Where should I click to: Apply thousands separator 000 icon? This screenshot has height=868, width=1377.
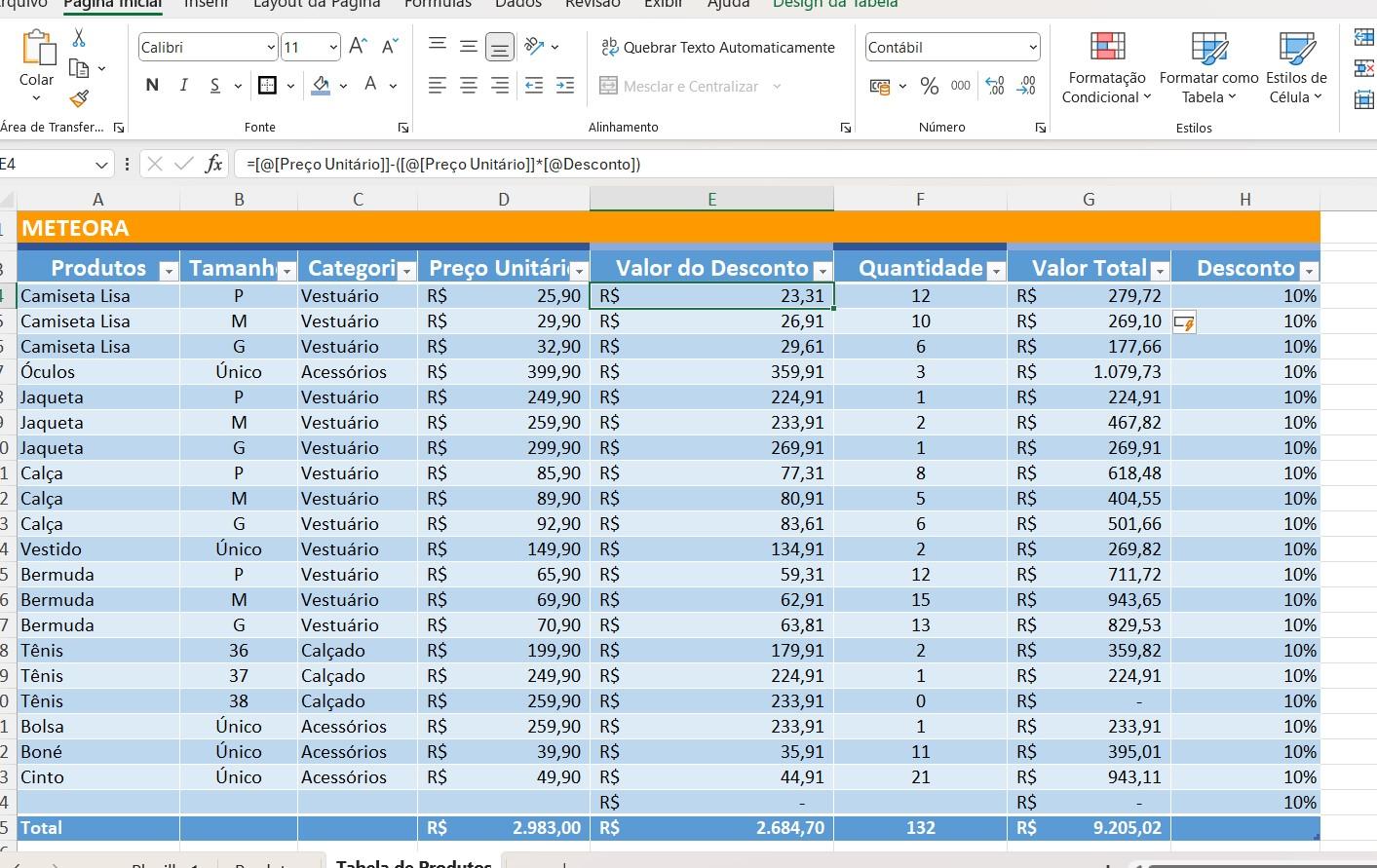tap(961, 86)
